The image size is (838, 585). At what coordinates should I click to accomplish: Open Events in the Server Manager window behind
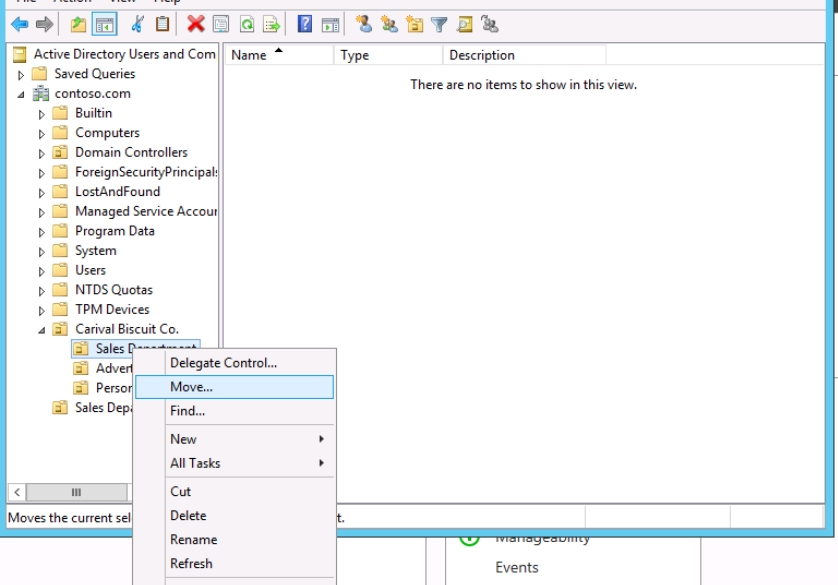[517, 567]
